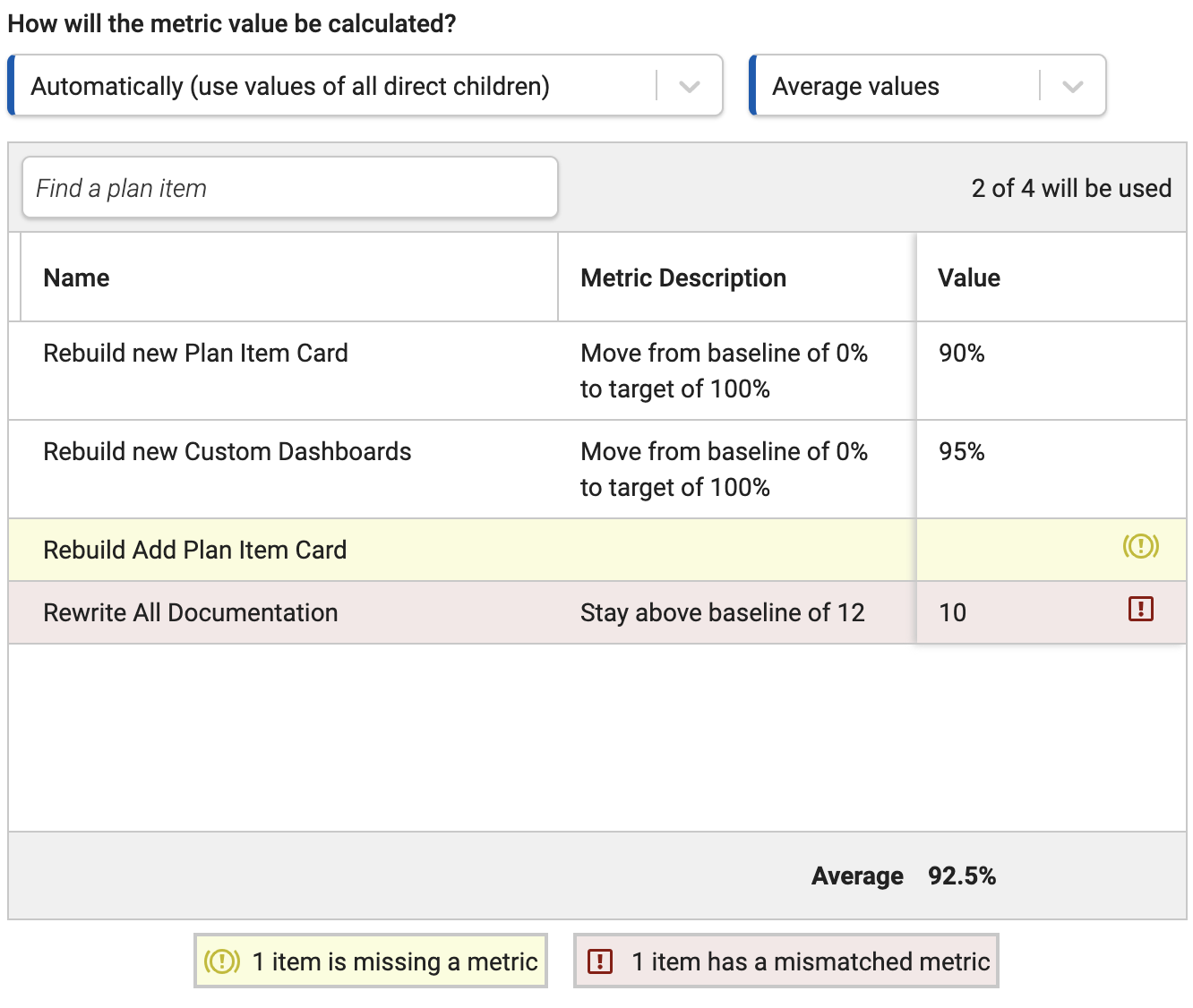Click the 'How will the metric value be calculated?' heading

pos(232,23)
